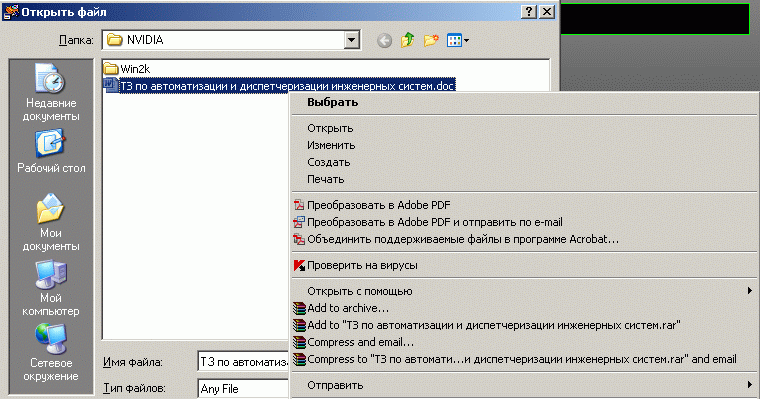
Task: Open Network Places (Сетевое окружение)
Action: (51, 353)
